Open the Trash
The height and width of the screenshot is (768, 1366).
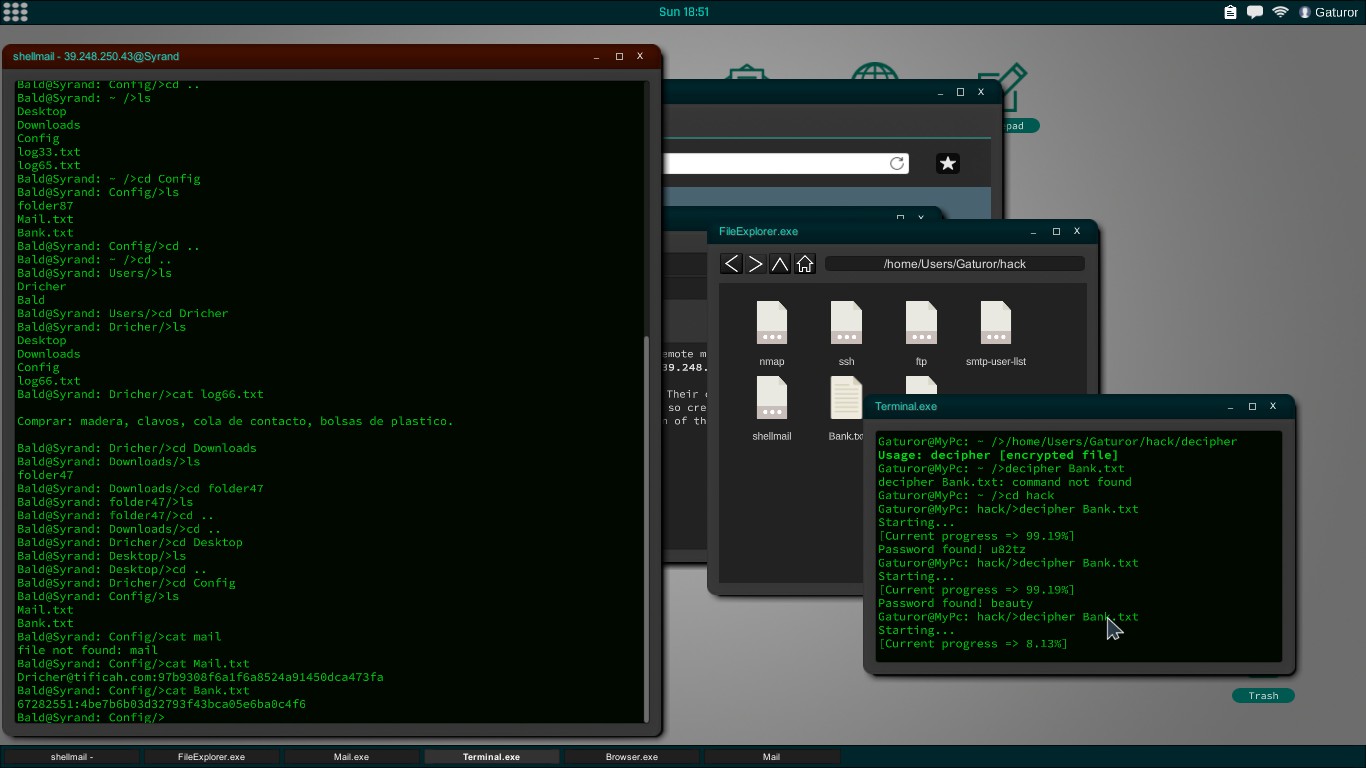pyautogui.click(x=1263, y=695)
